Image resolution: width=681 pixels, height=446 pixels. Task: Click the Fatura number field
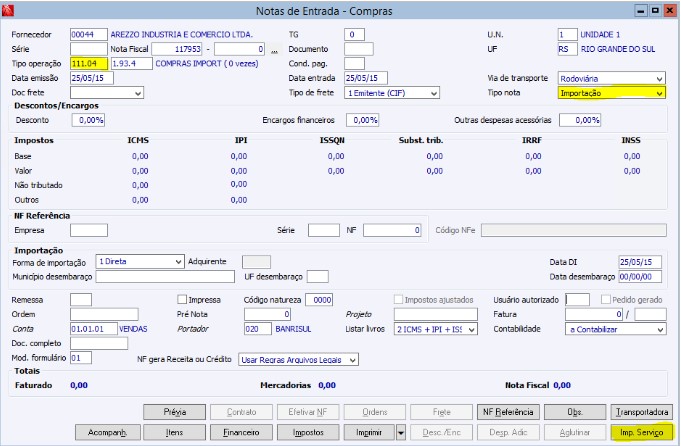594,314
